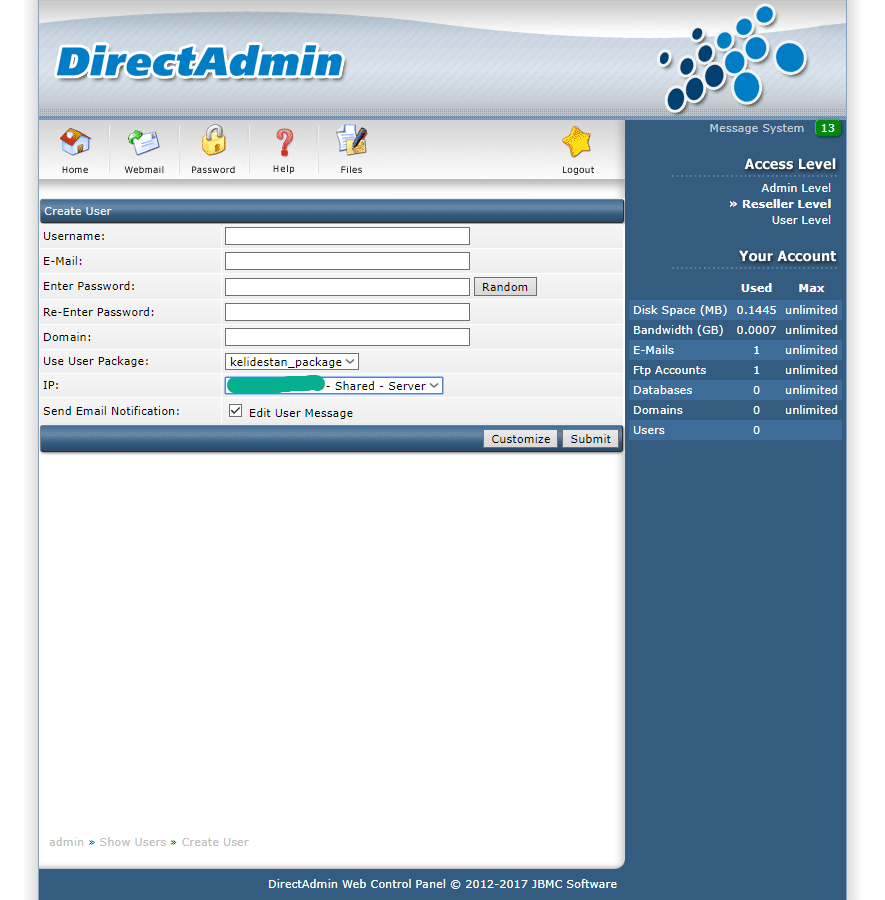Open Databases stat row
Viewport: 885px width, 900px height.
(x=735, y=390)
